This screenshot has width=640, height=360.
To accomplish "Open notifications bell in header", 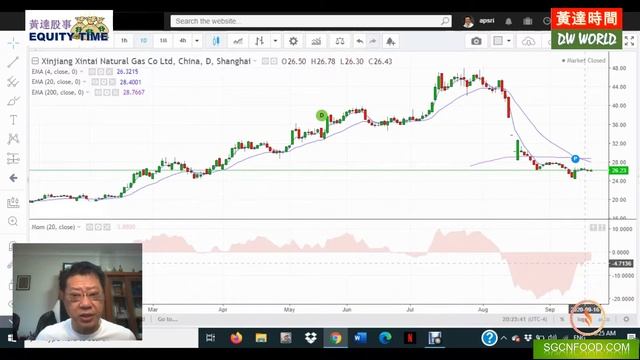I will (508, 21).
